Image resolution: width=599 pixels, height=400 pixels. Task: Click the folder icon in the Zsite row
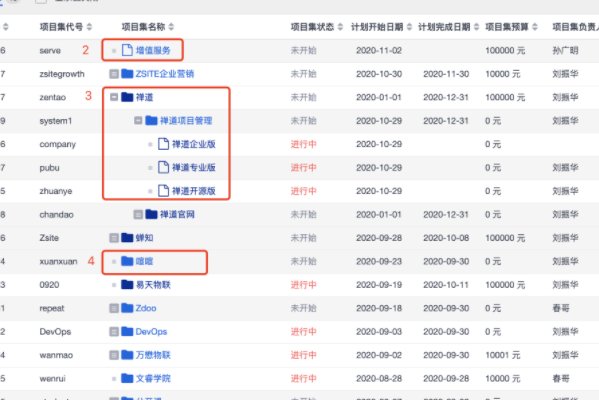tap(127, 238)
